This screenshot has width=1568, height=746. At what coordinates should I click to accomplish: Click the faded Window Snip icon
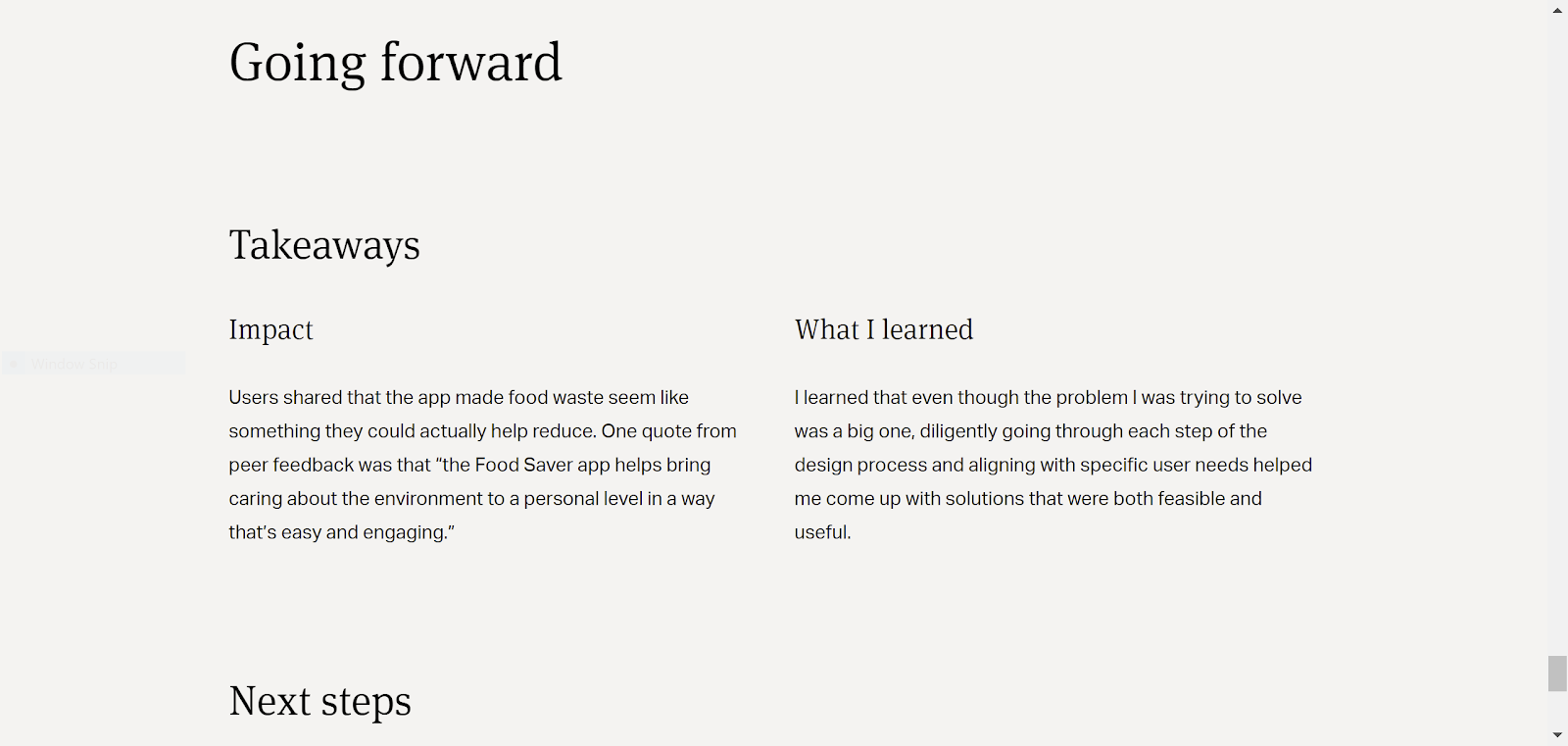tap(14, 364)
